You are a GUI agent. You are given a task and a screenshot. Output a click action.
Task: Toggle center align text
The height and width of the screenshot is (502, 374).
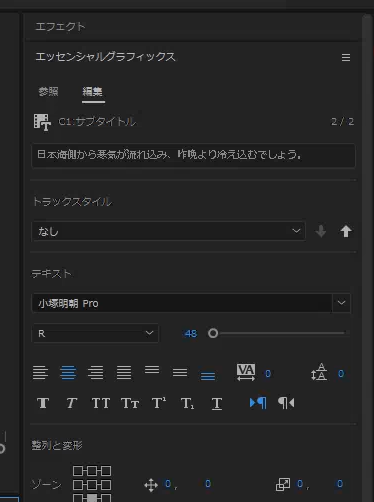68,372
